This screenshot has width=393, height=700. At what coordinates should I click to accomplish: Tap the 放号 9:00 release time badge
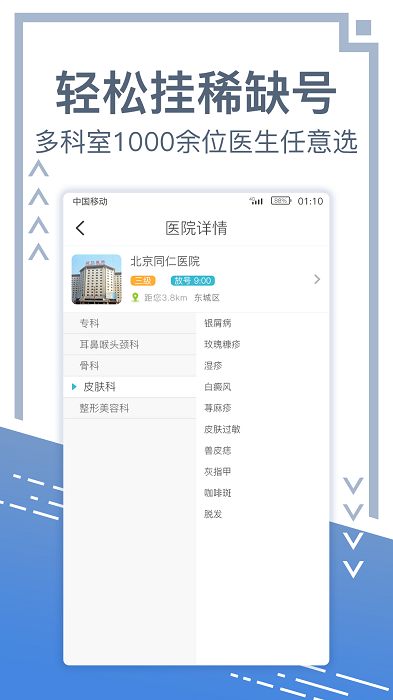(x=192, y=281)
